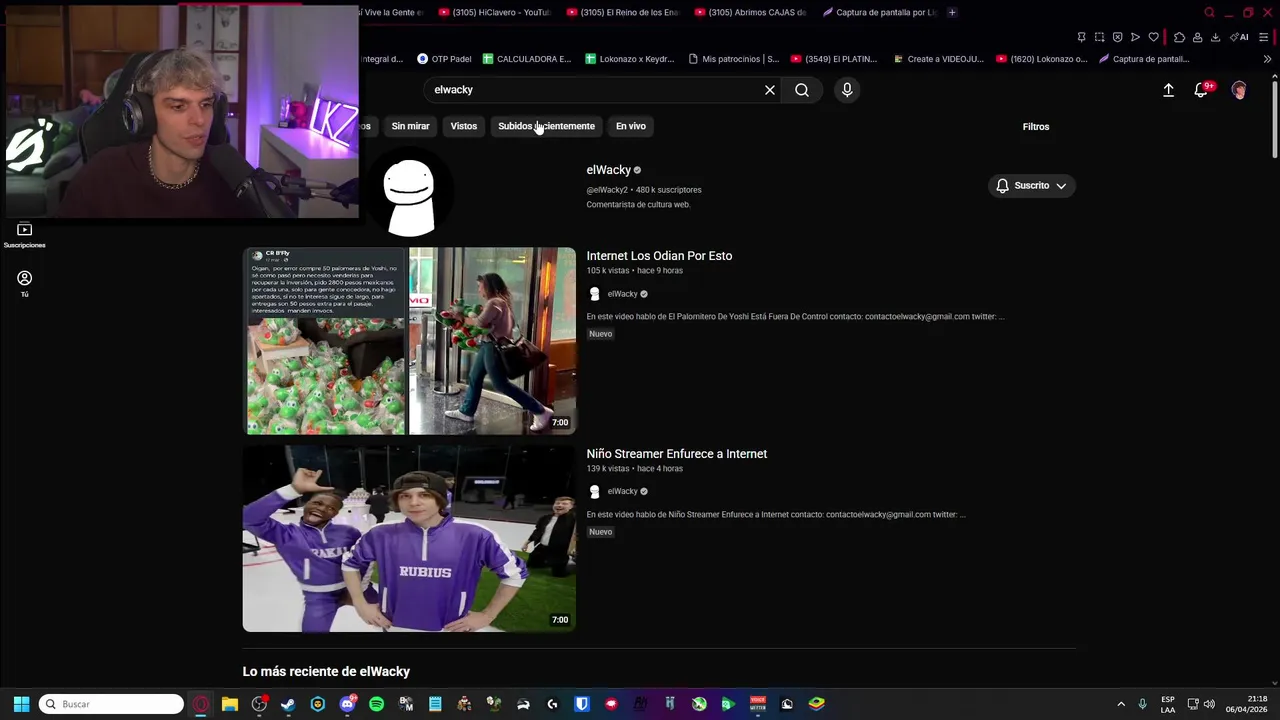Click the browser snapshot capture icon
This screenshot has height=720, width=1280.
[1099, 37]
